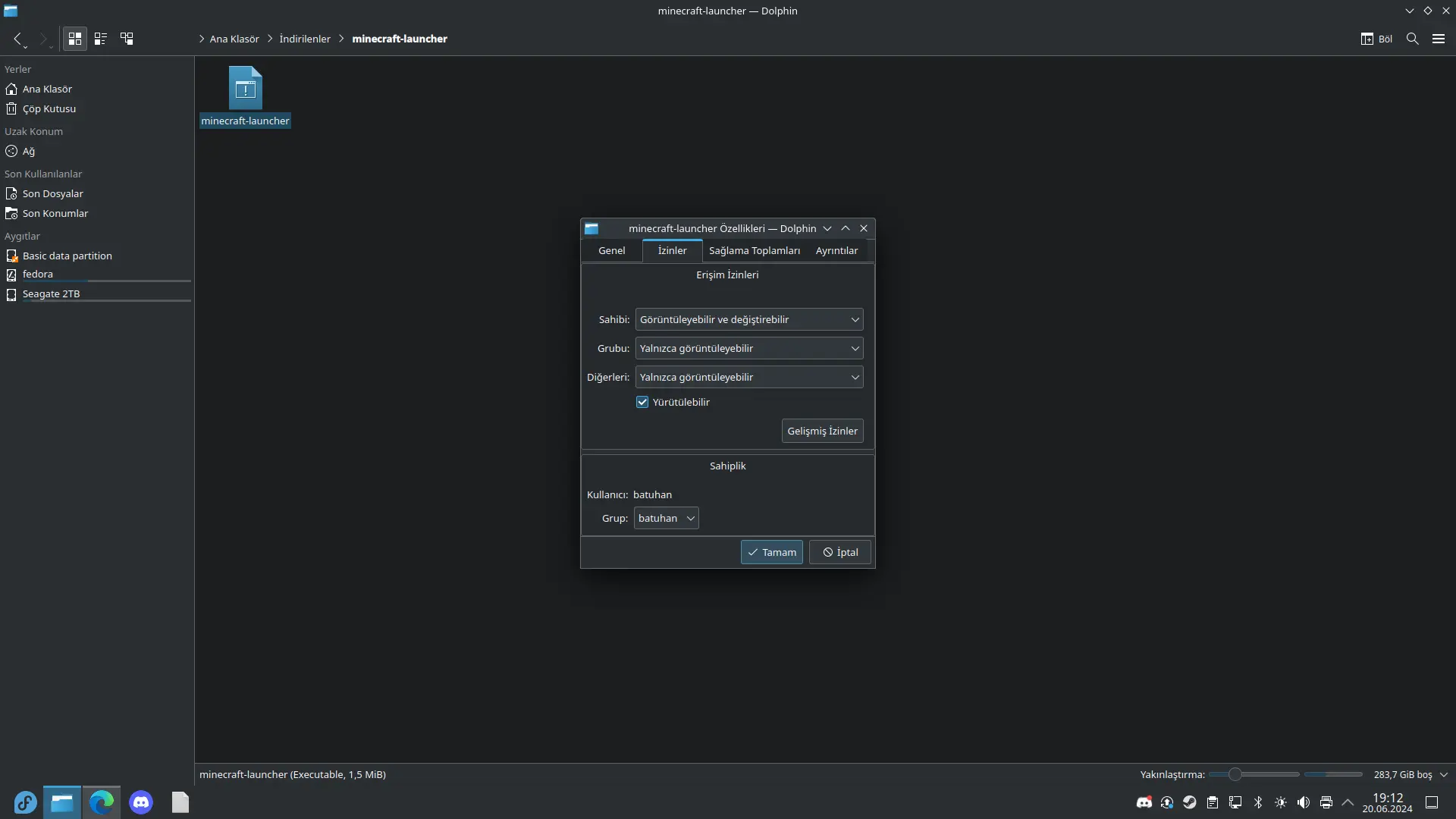
Task: Expand the breadcrumb arrow after İndirilenler
Action: [x=341, y=39]
